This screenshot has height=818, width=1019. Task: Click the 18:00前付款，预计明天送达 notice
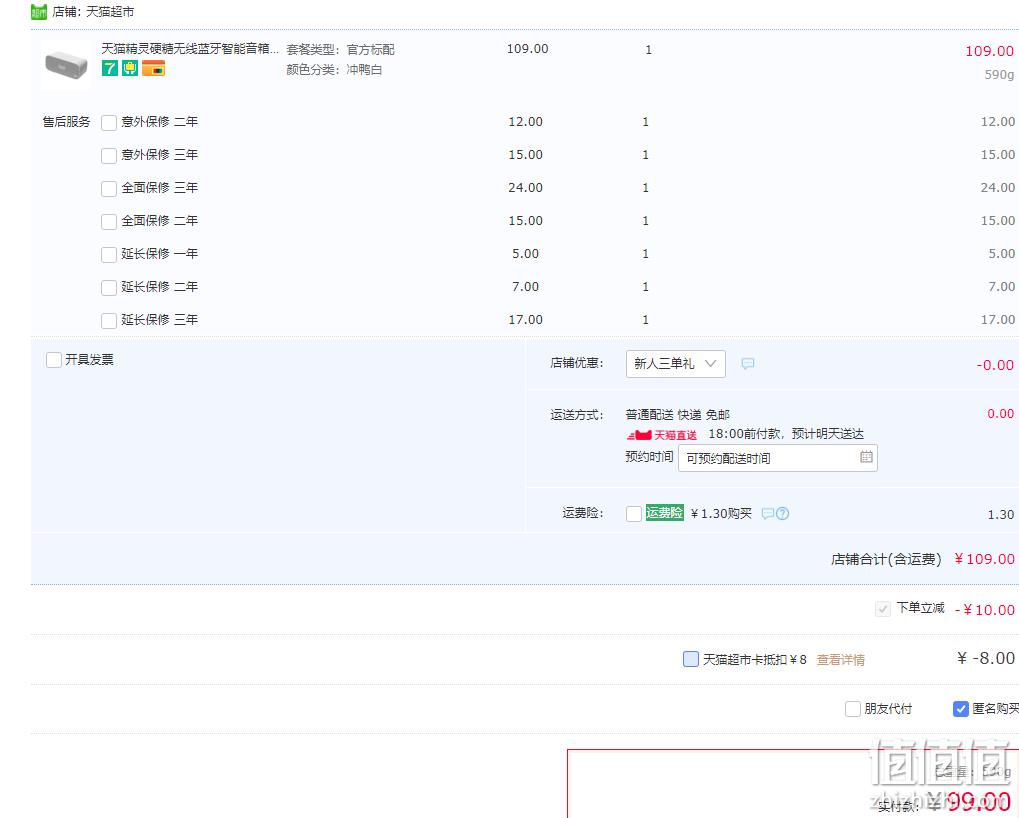pos(786,434)
